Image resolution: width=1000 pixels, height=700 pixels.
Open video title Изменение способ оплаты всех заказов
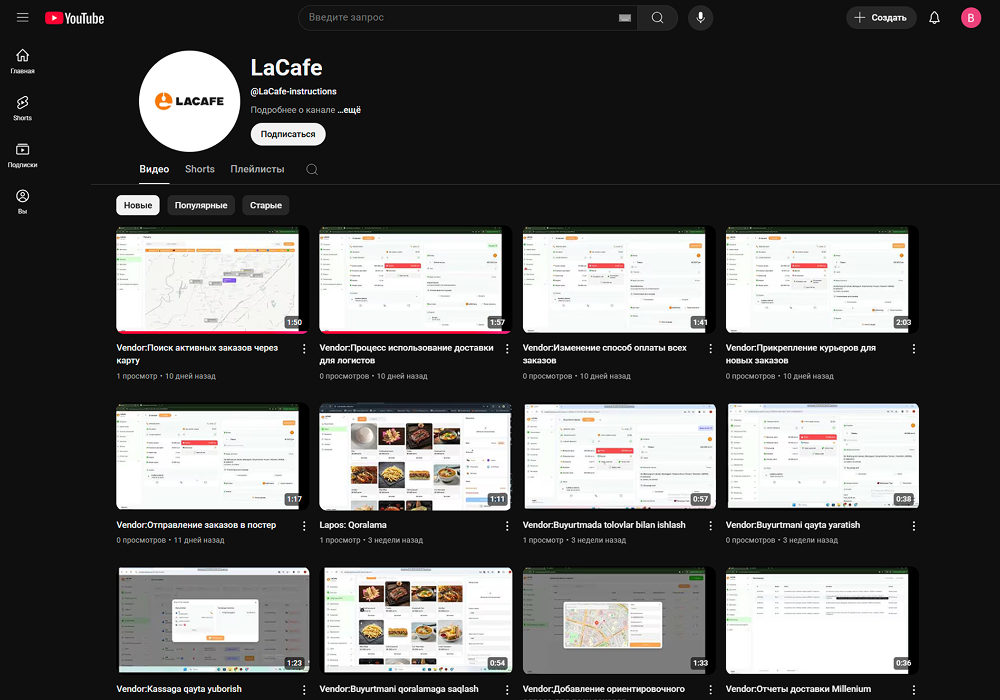pos(605,354)
